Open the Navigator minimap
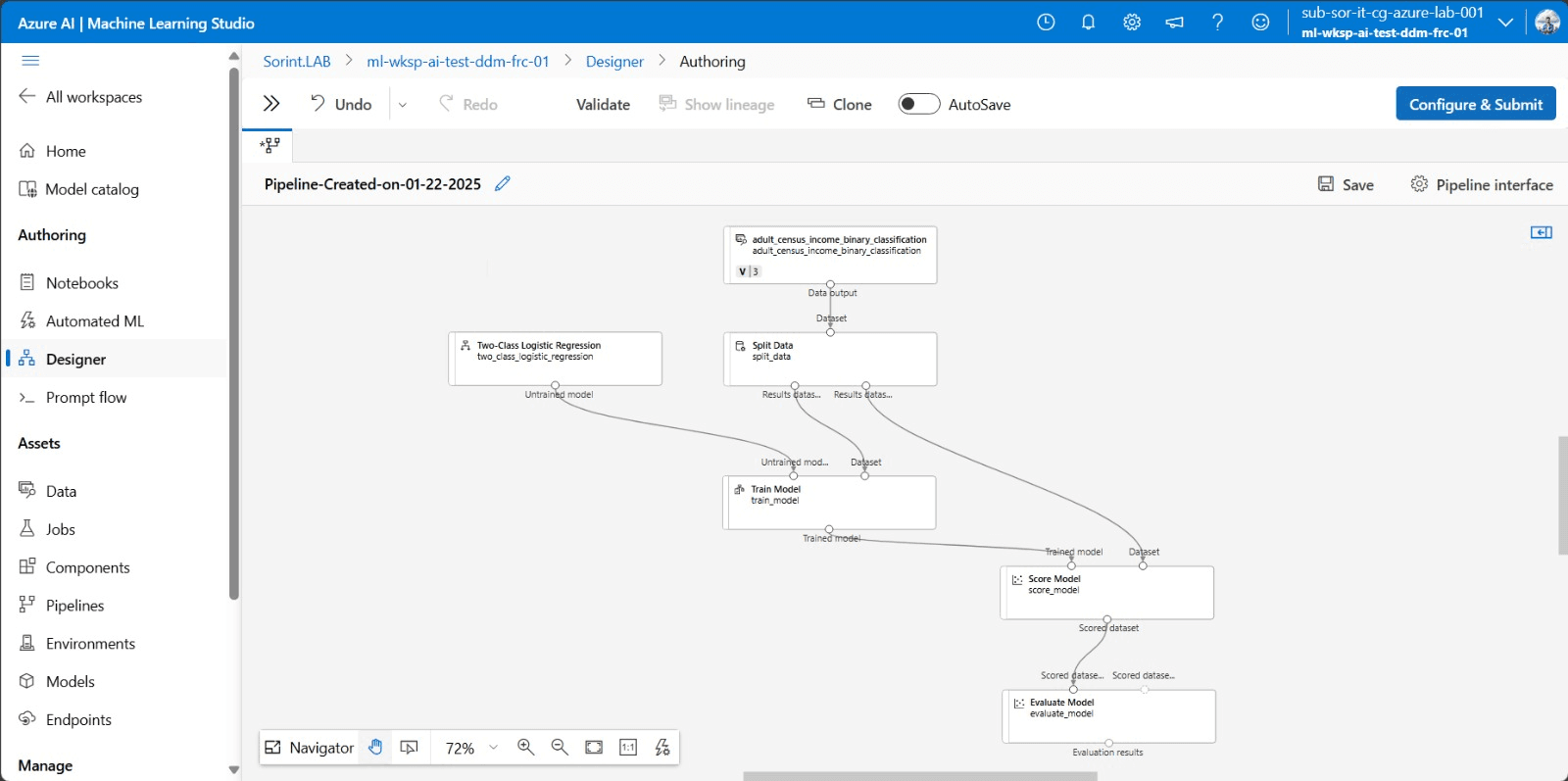 point(310,748)
